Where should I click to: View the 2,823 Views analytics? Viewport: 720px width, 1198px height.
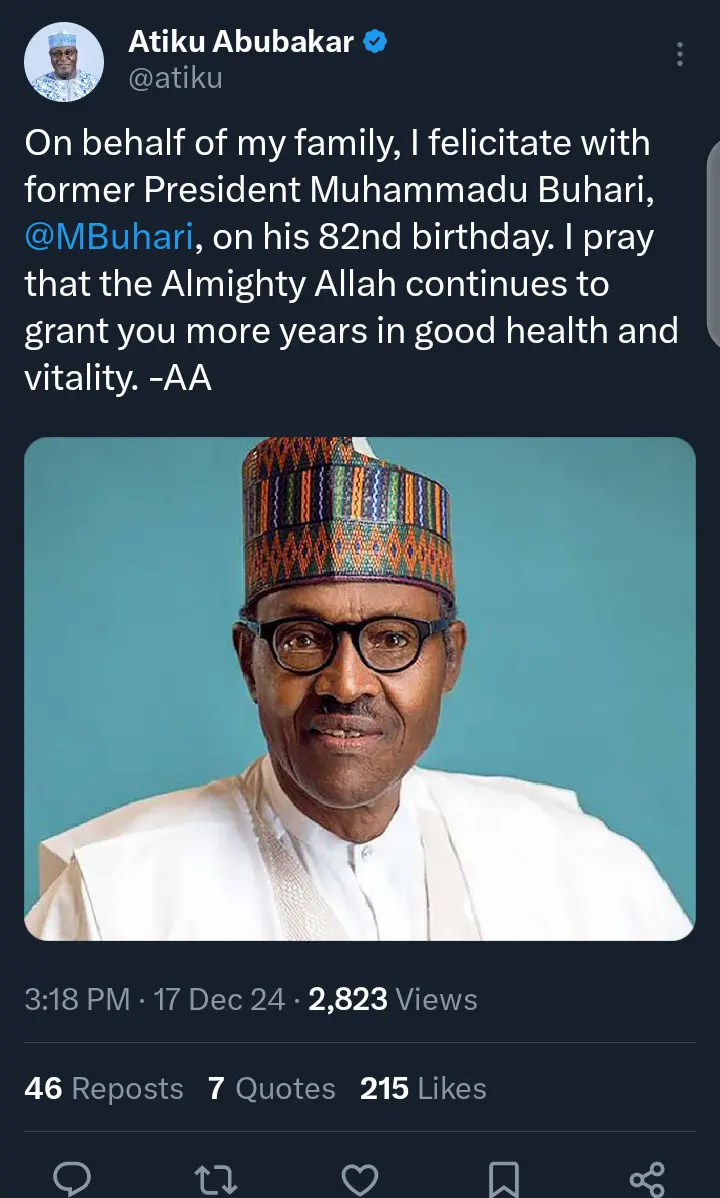pos(392,999)
